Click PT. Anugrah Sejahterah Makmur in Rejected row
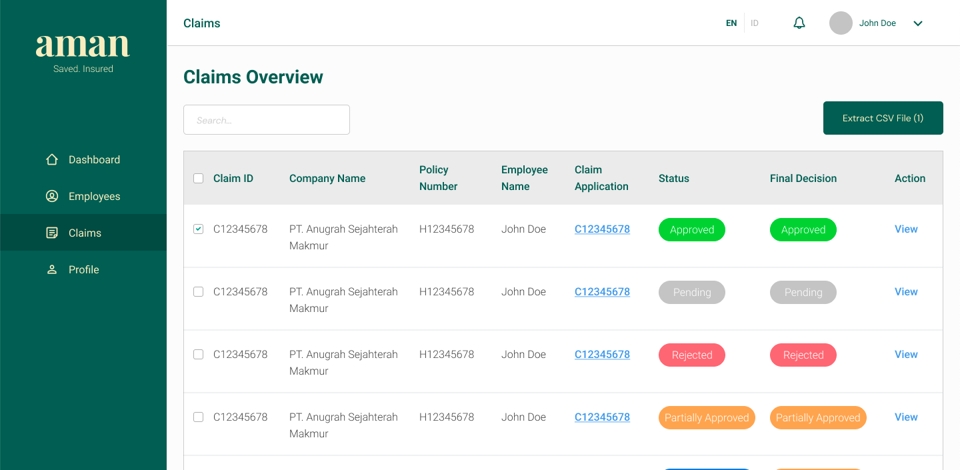 tap(343, 362)
